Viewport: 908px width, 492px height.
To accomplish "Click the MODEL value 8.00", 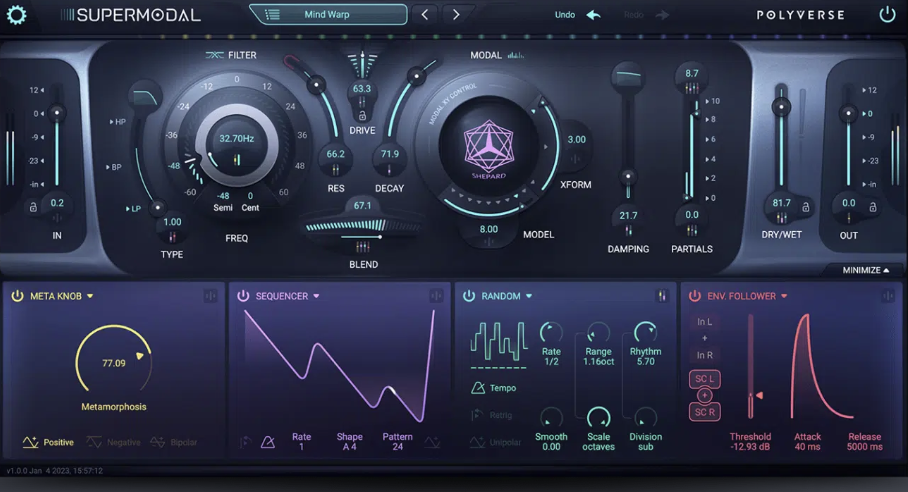I will pyautogui.click(x=489, y=229).
